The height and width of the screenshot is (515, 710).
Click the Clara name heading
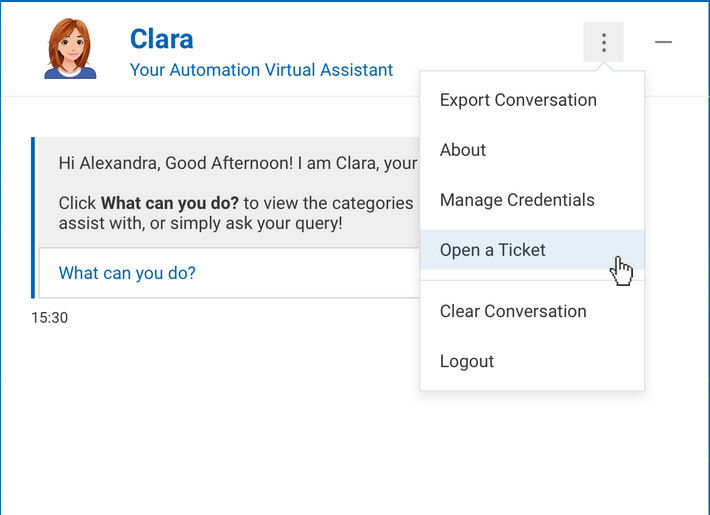161,39
